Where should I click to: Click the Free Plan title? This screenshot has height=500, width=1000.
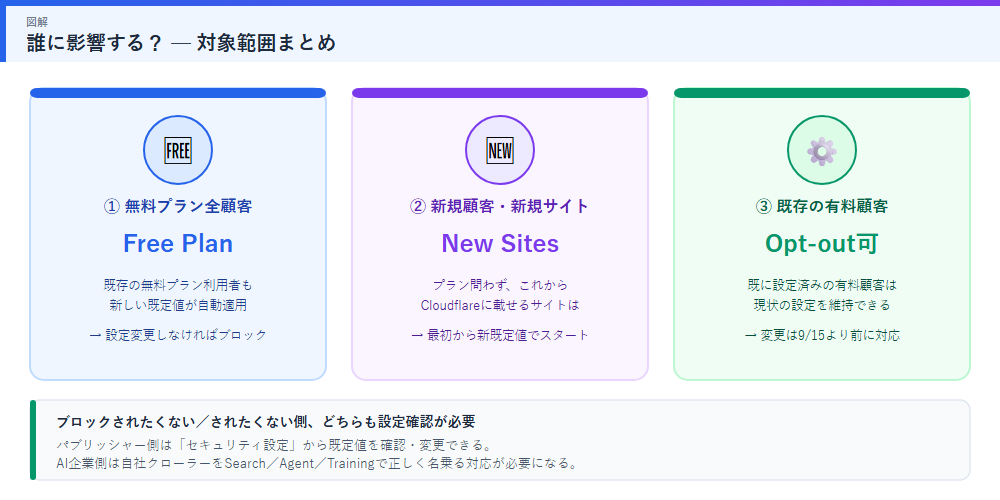pos(178,243)
